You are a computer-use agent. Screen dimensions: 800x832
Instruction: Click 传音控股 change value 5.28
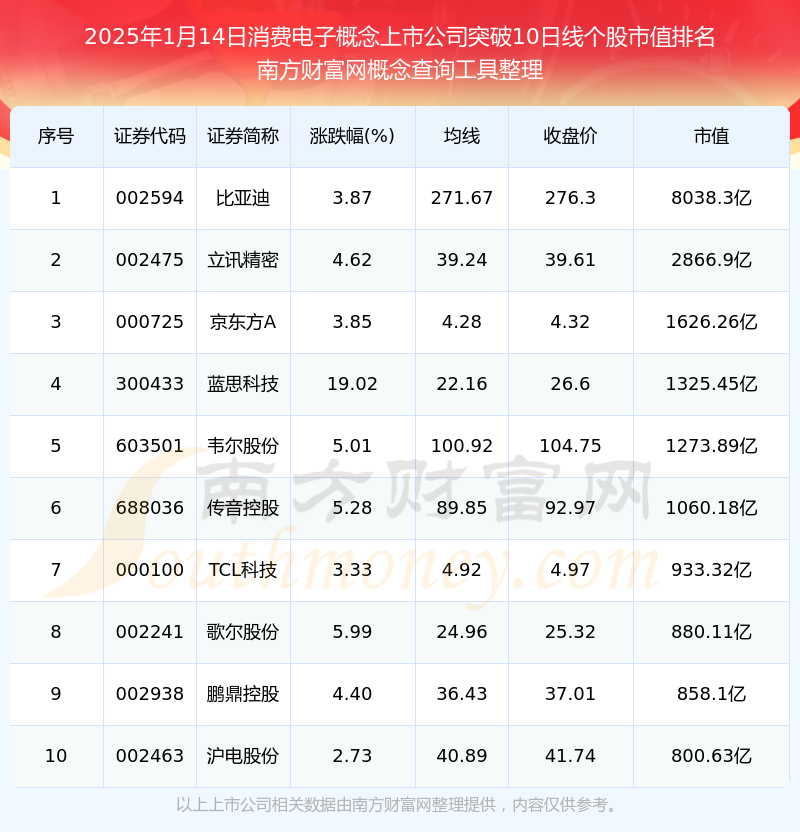352,508
